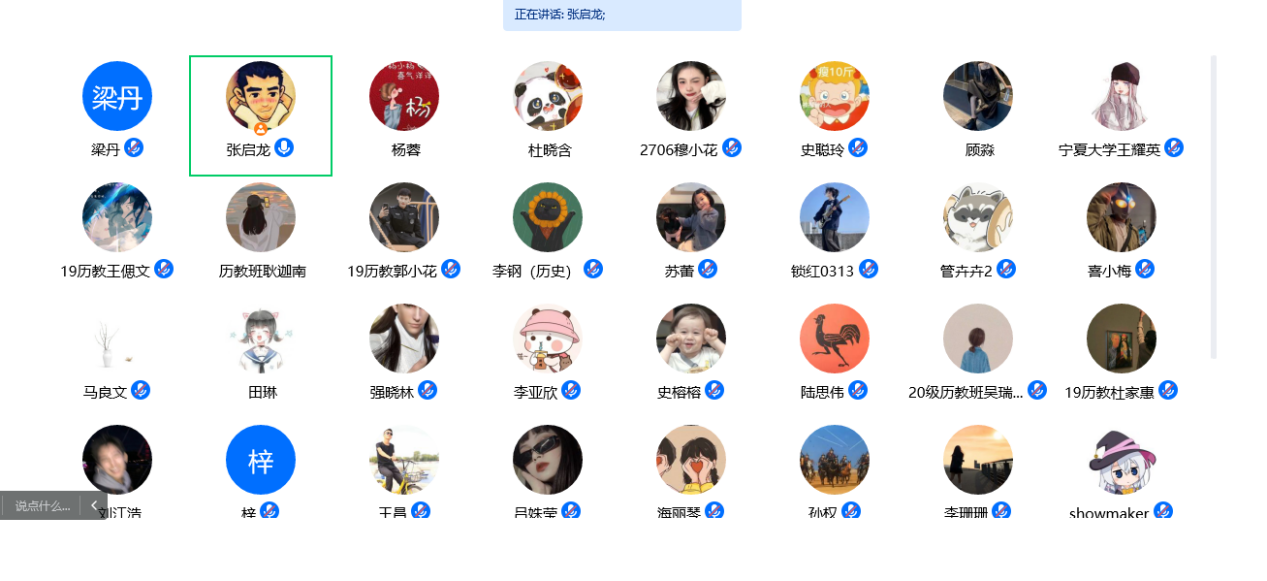Screen dimensions: 1267x581
Task: Click the name label 田琳
Action: [x=262, y=393]
